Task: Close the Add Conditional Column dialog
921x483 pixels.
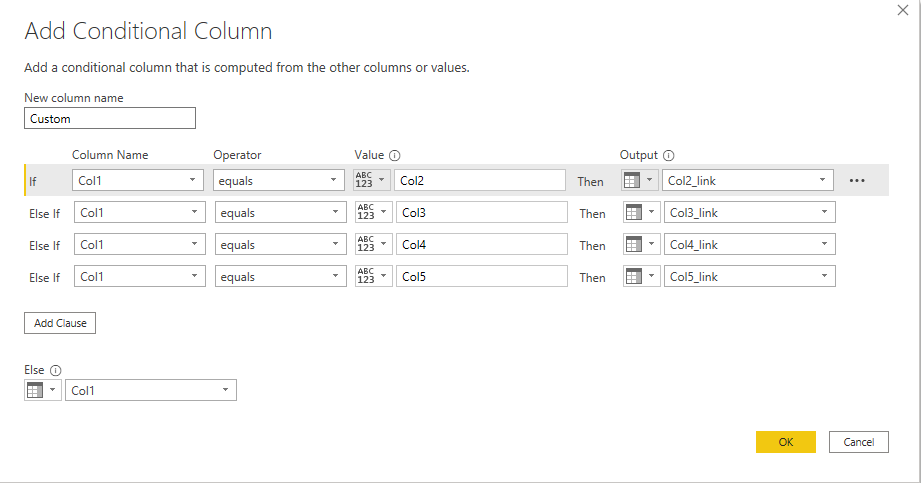Action: [903, 10]
